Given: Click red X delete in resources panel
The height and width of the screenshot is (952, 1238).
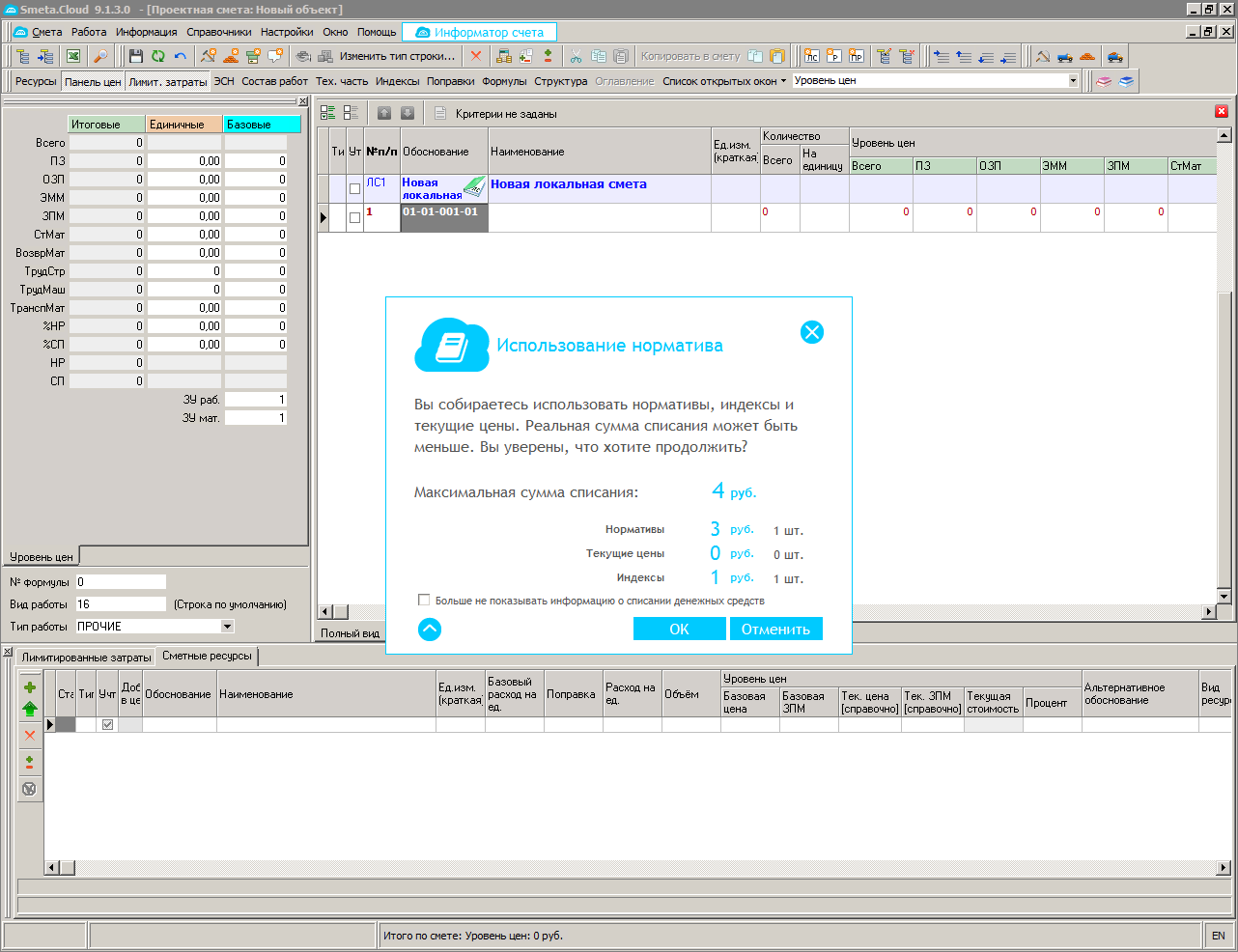Looking at the screenshot, I should pyautogui.click(x=30, y=736).
